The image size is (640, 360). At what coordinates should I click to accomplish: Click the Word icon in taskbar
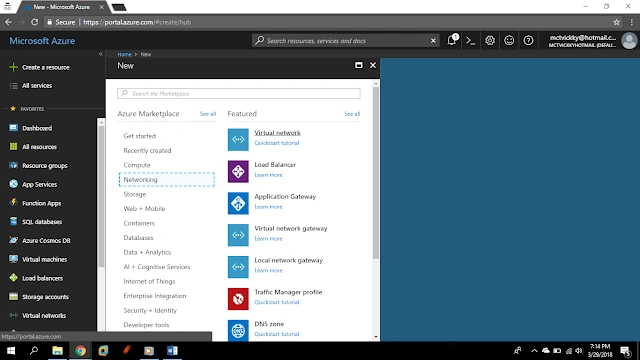pyautogui.click(x=172, y=351)
